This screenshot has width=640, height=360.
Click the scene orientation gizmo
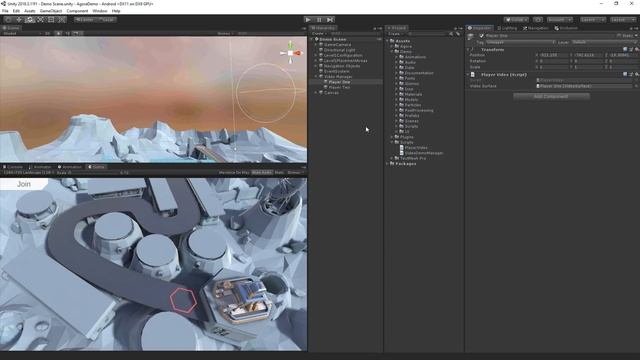(x=291, y=53)
